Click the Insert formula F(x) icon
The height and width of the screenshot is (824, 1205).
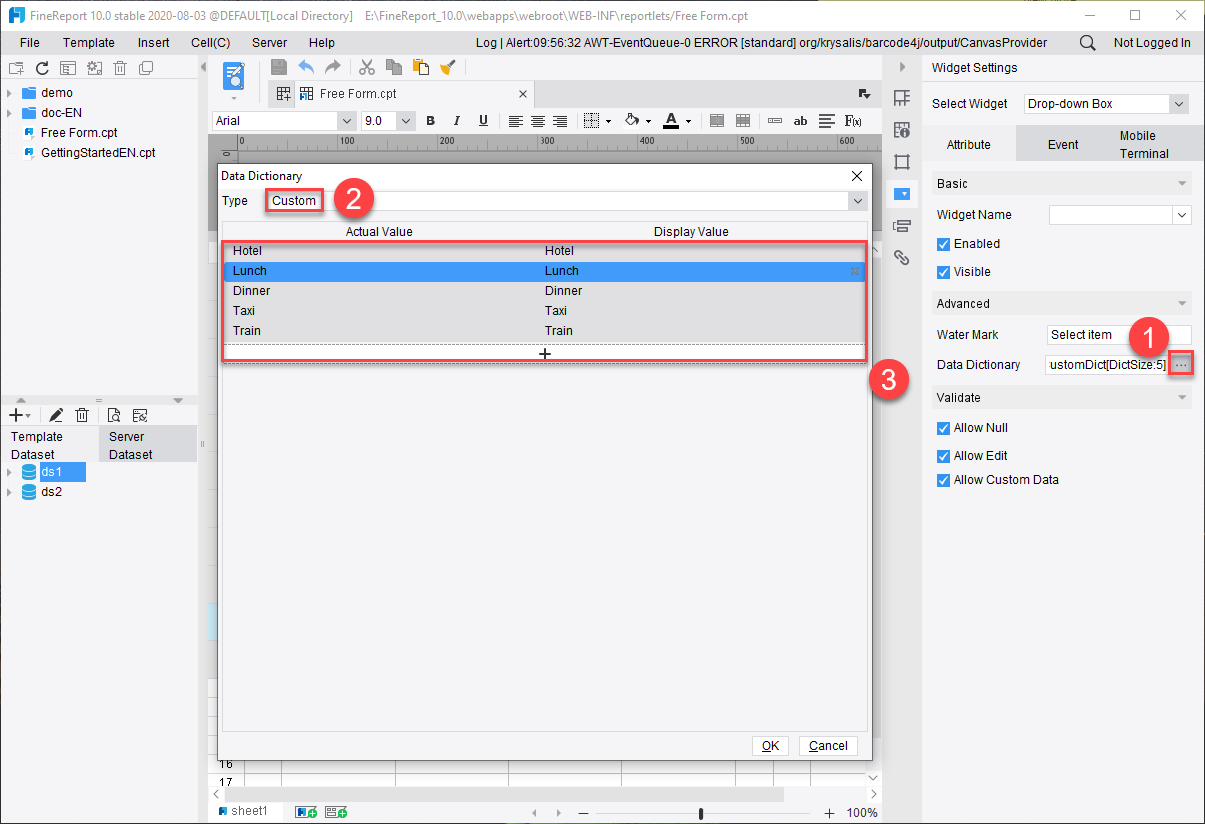click(854, 121)
